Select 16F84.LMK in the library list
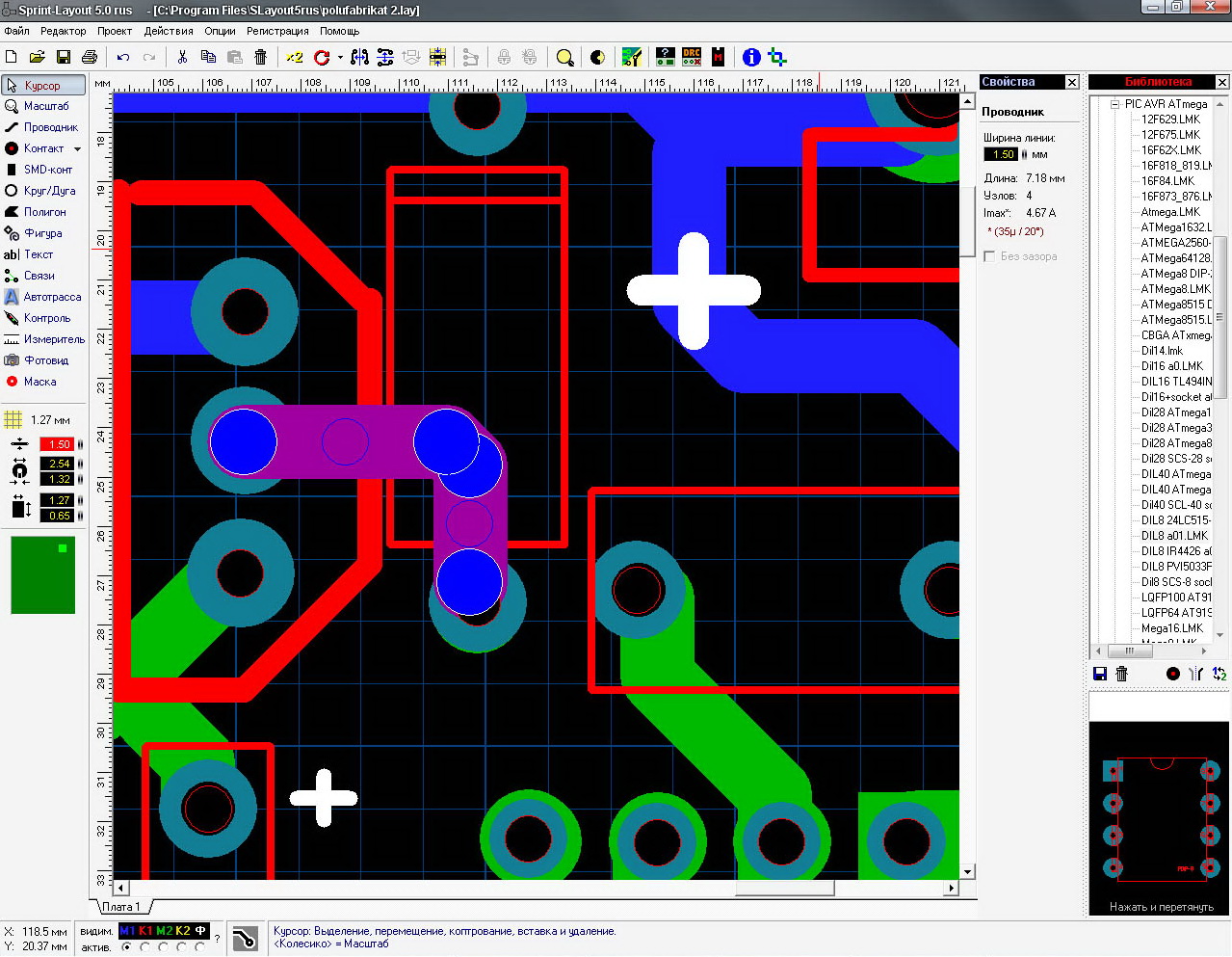Viewport: 1232px width, 957px height. tap(1167, 181)
